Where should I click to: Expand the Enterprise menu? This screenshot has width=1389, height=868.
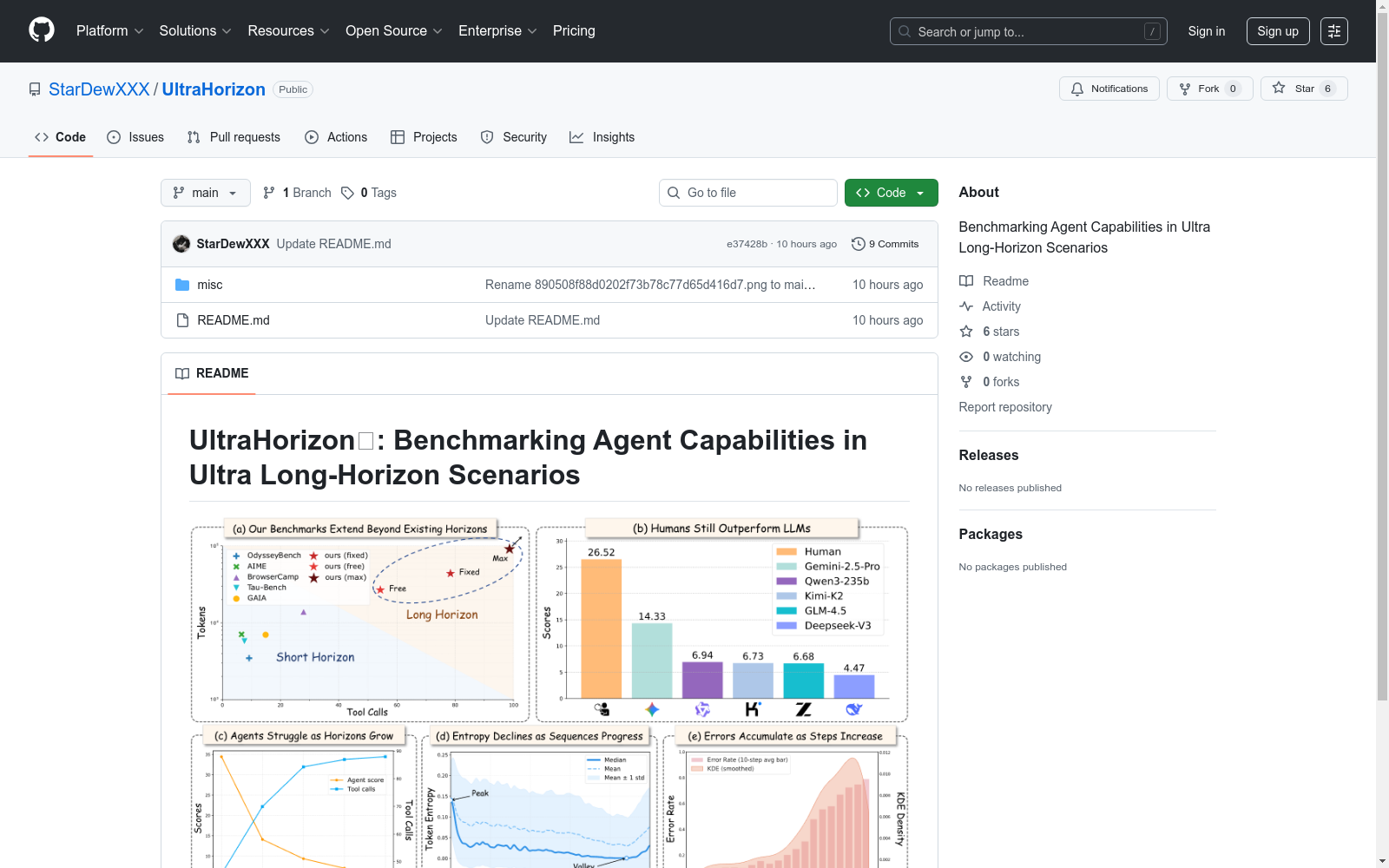coord(497,31)
